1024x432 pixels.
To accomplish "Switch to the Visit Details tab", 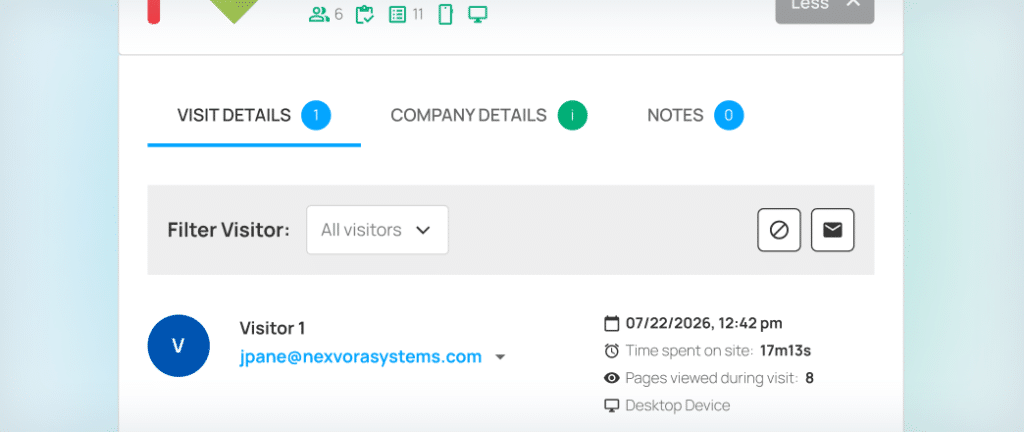I will tap(254, 116).
